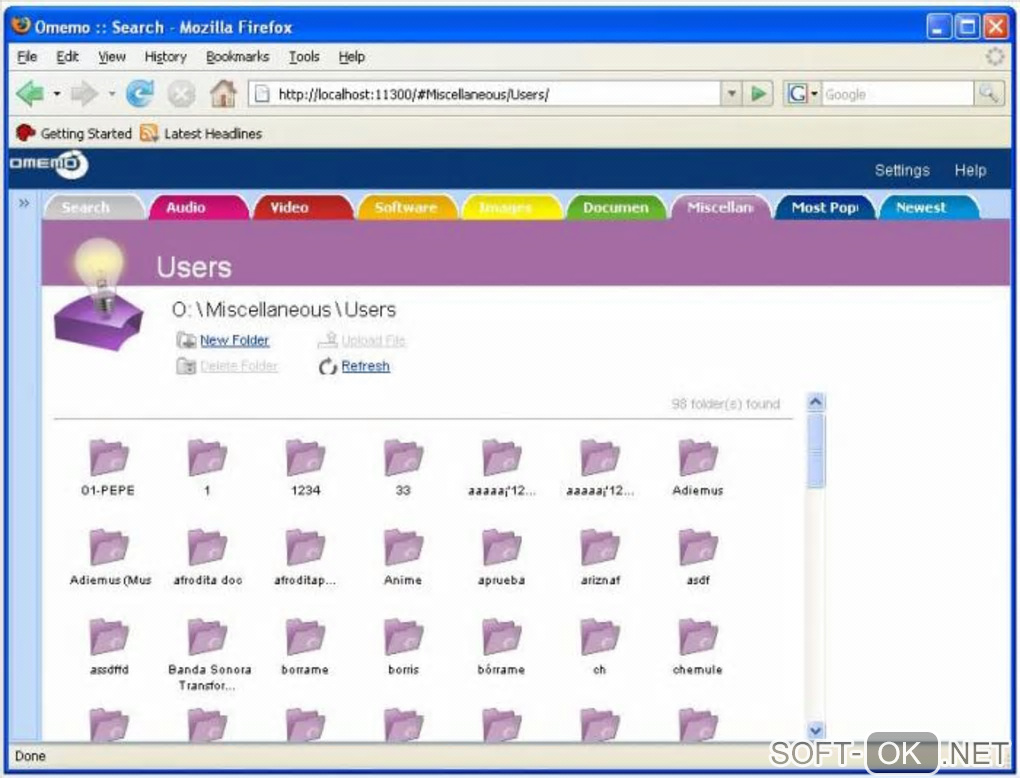Open the address bar URL dropdown
The image size is (1020, 778).
732,94
